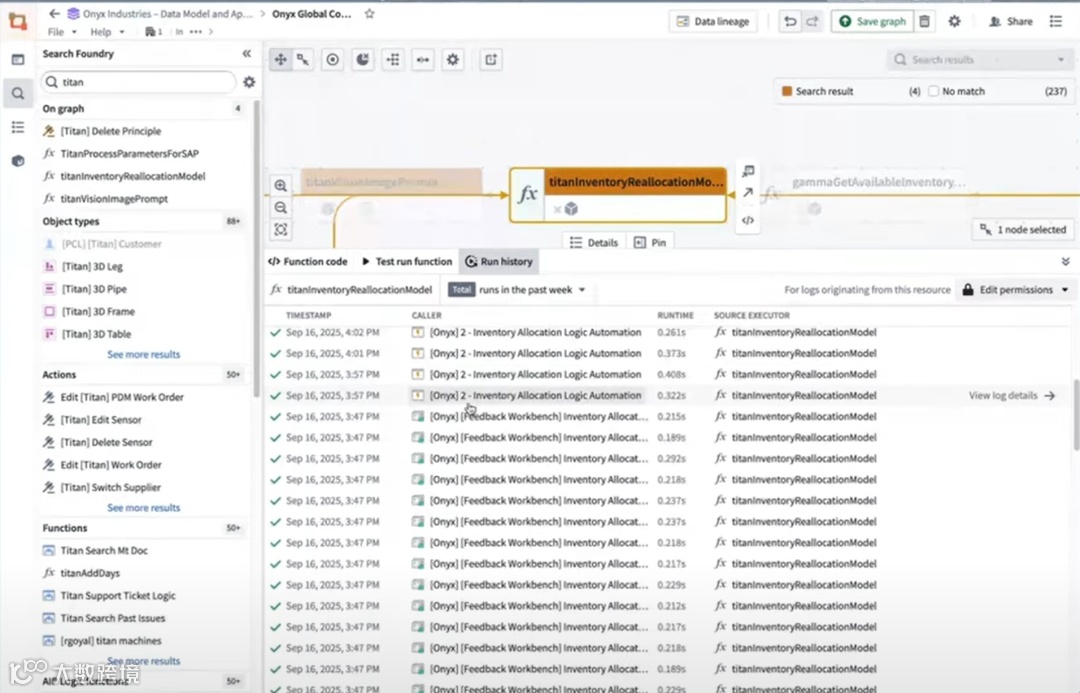See more results under Object types
Image resolution: width=1080 pixels, height=693 pixels.
tap(143, 354)
